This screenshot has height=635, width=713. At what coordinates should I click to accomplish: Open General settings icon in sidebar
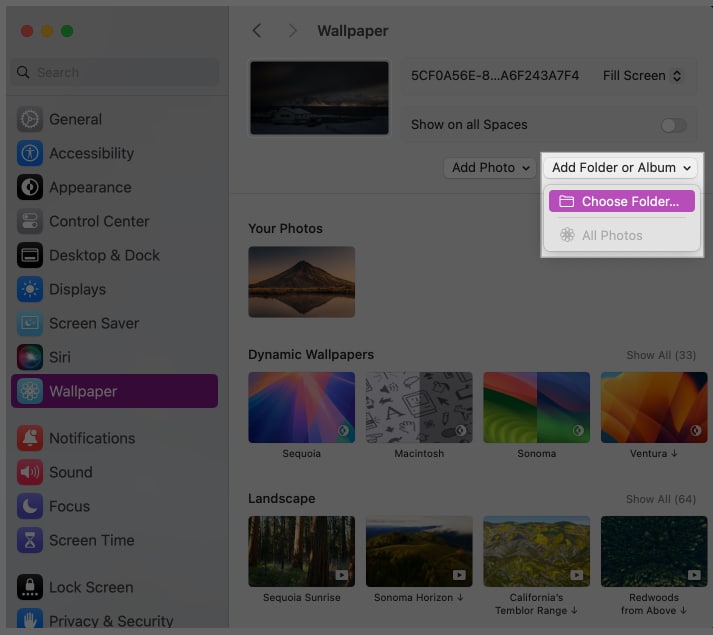(30, 119)
